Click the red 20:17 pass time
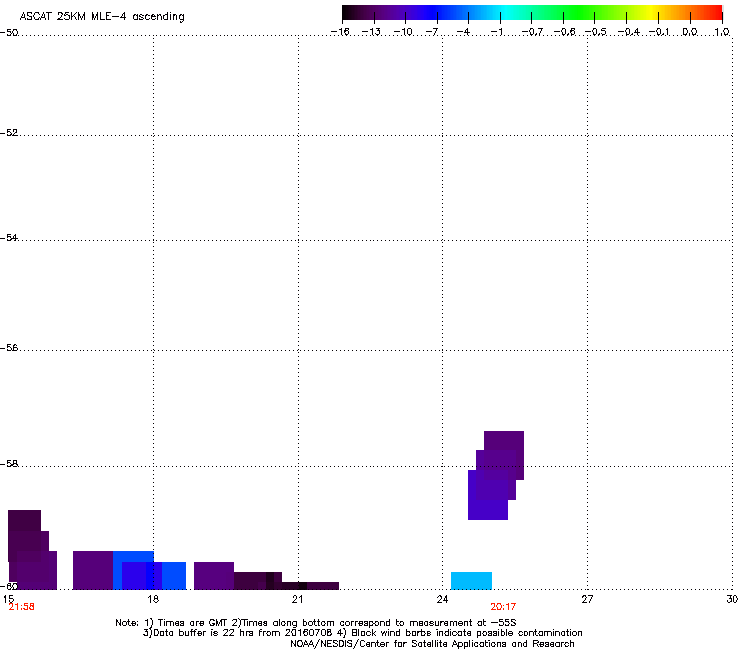 coord(503,607)
